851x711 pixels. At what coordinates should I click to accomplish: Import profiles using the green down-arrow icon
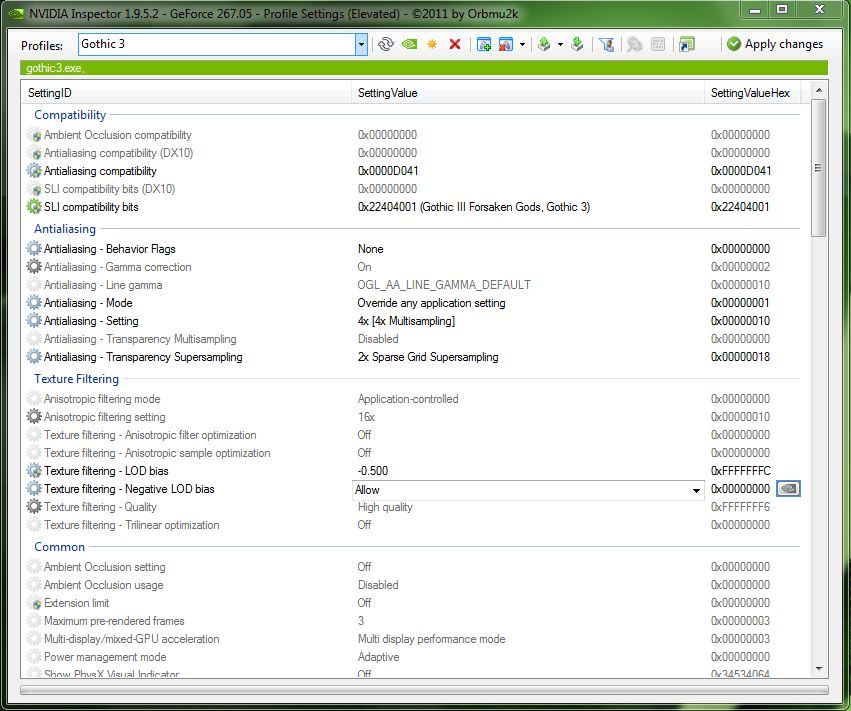pos(577,44)
